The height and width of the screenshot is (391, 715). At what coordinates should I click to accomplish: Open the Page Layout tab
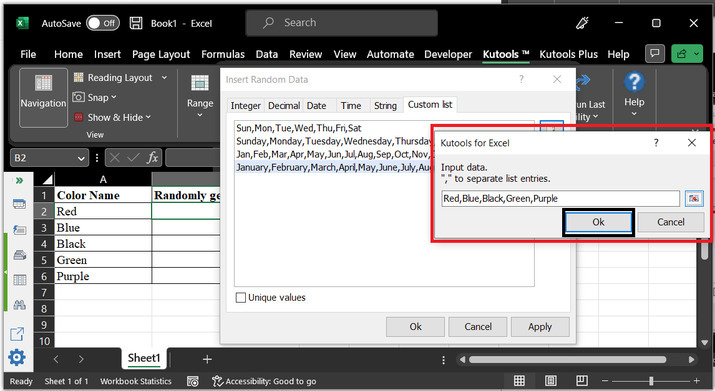[x=161, y=54]
